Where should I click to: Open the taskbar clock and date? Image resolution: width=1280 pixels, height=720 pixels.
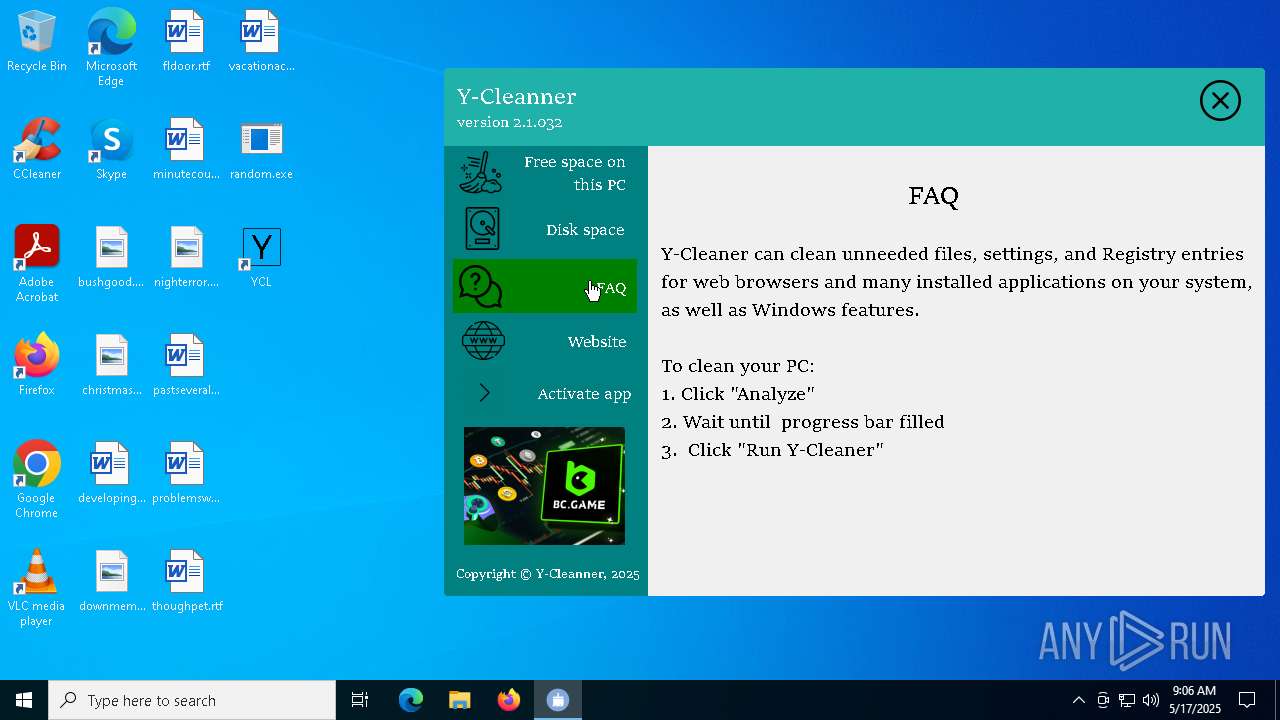[x=1195, y=700]
